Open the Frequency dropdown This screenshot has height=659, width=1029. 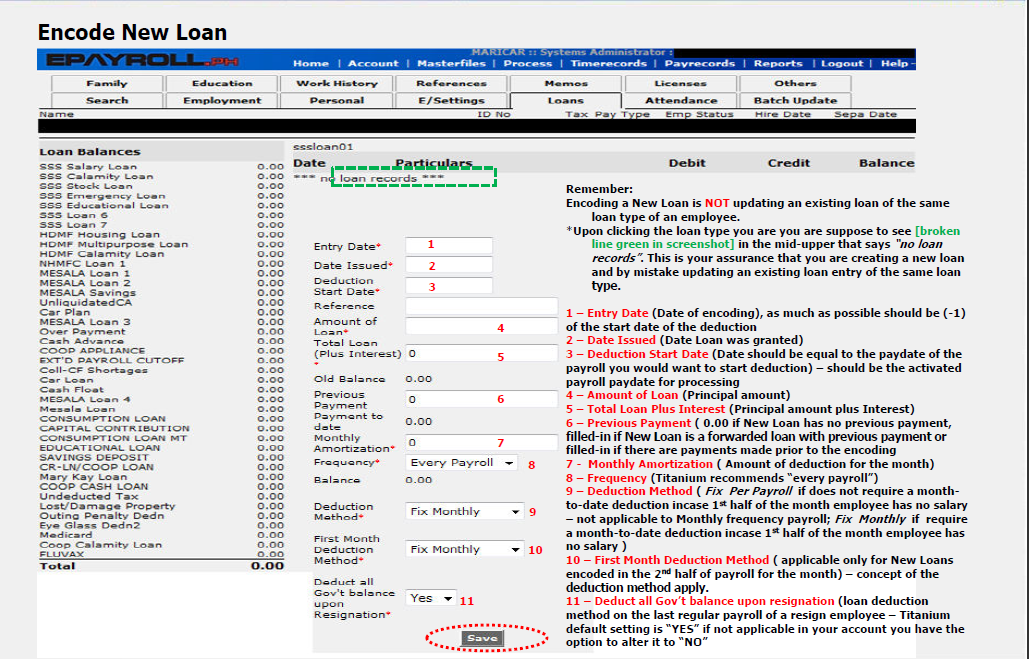point(461,463)
